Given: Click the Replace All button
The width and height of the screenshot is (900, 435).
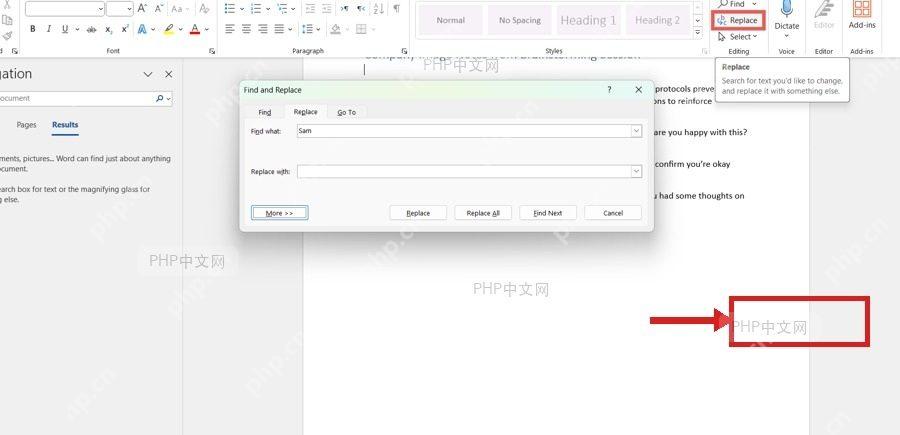Looking at the screenshot, I should (x=483, y=213).
